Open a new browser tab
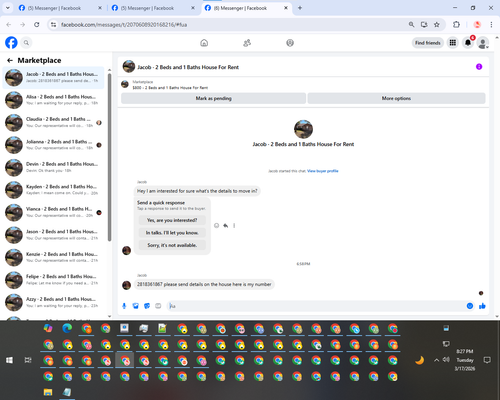Image resolution: width=500 pixels, height=400 pixels. click(x=300, y=8)
